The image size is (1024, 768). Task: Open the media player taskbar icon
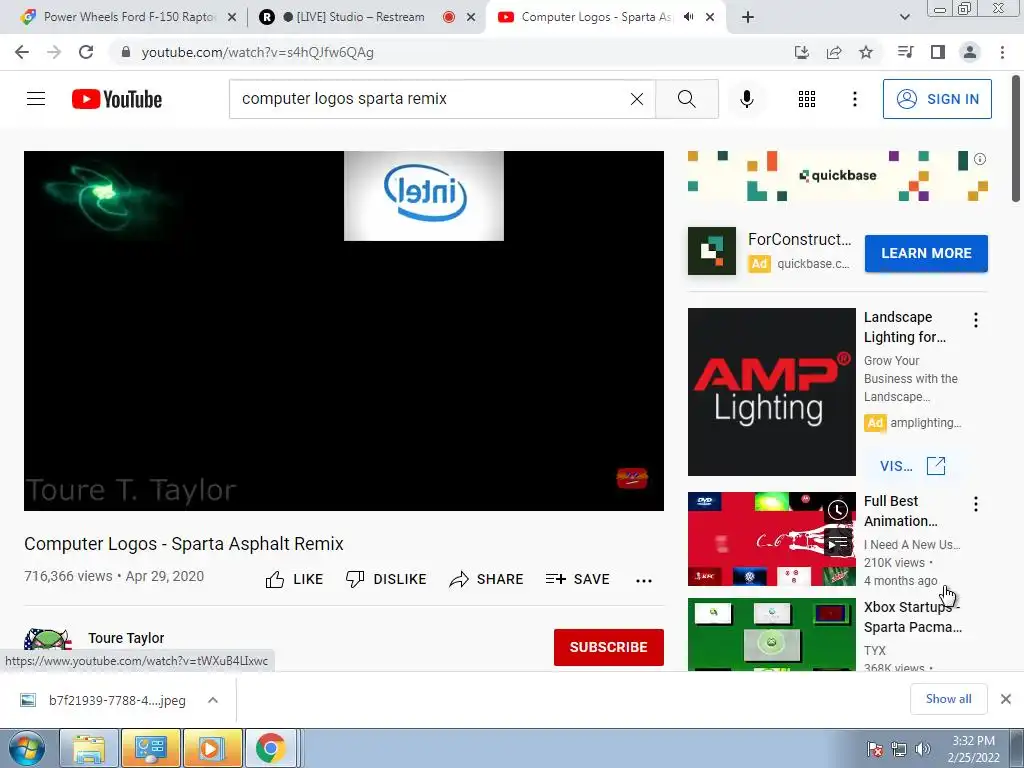tap(212, 748)
